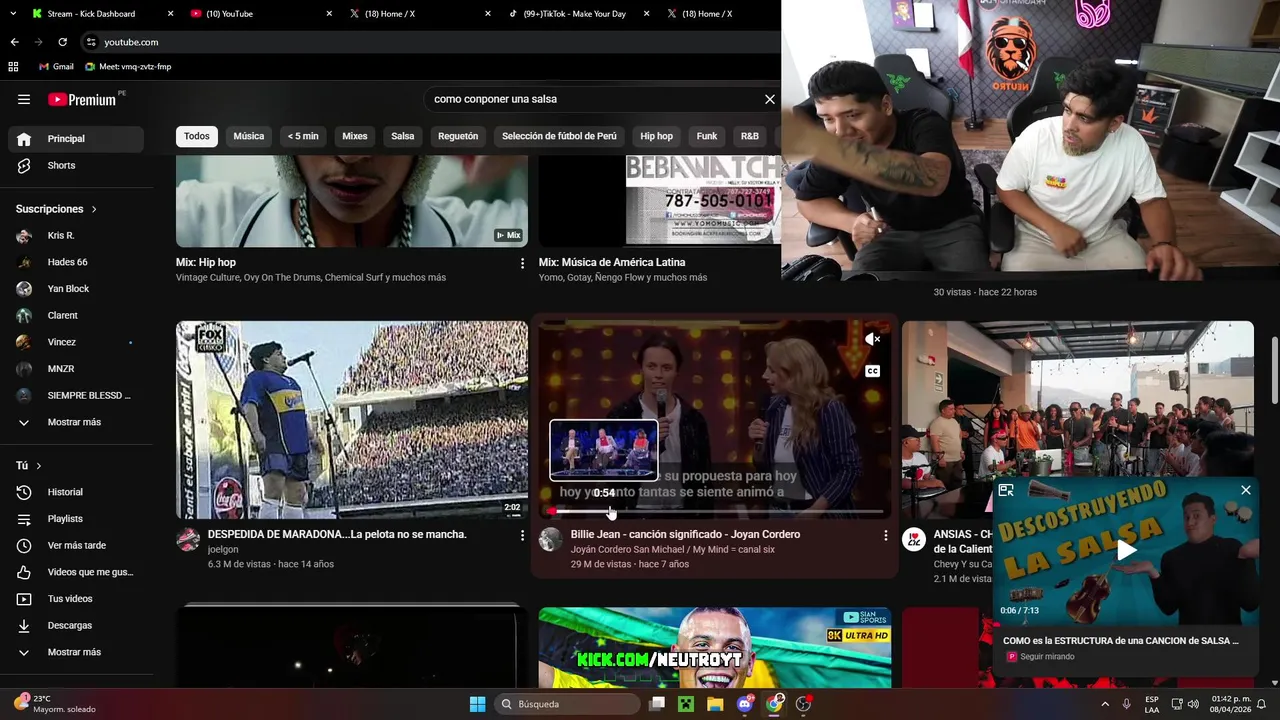Expand the Tú section arrow
Image resolution: width=1280 pixels, height=720 pixels.
pyautogui.click(x=39, y=466)
